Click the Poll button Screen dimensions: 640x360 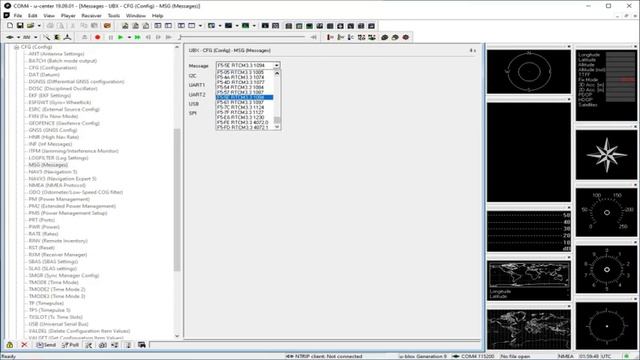[70, 345]
